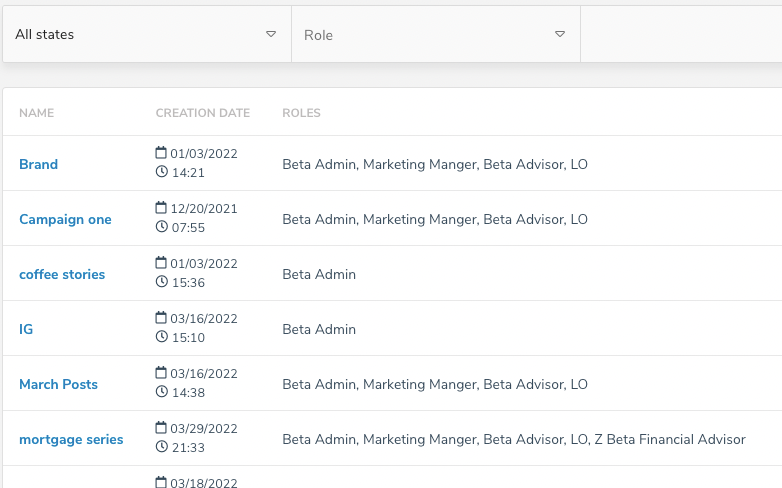Open the Brand campaign link
This screenshot has width=782, height=488.
38,164
